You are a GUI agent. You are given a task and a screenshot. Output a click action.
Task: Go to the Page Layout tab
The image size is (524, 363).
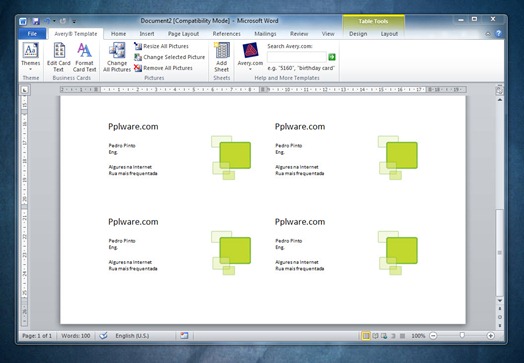183,34
